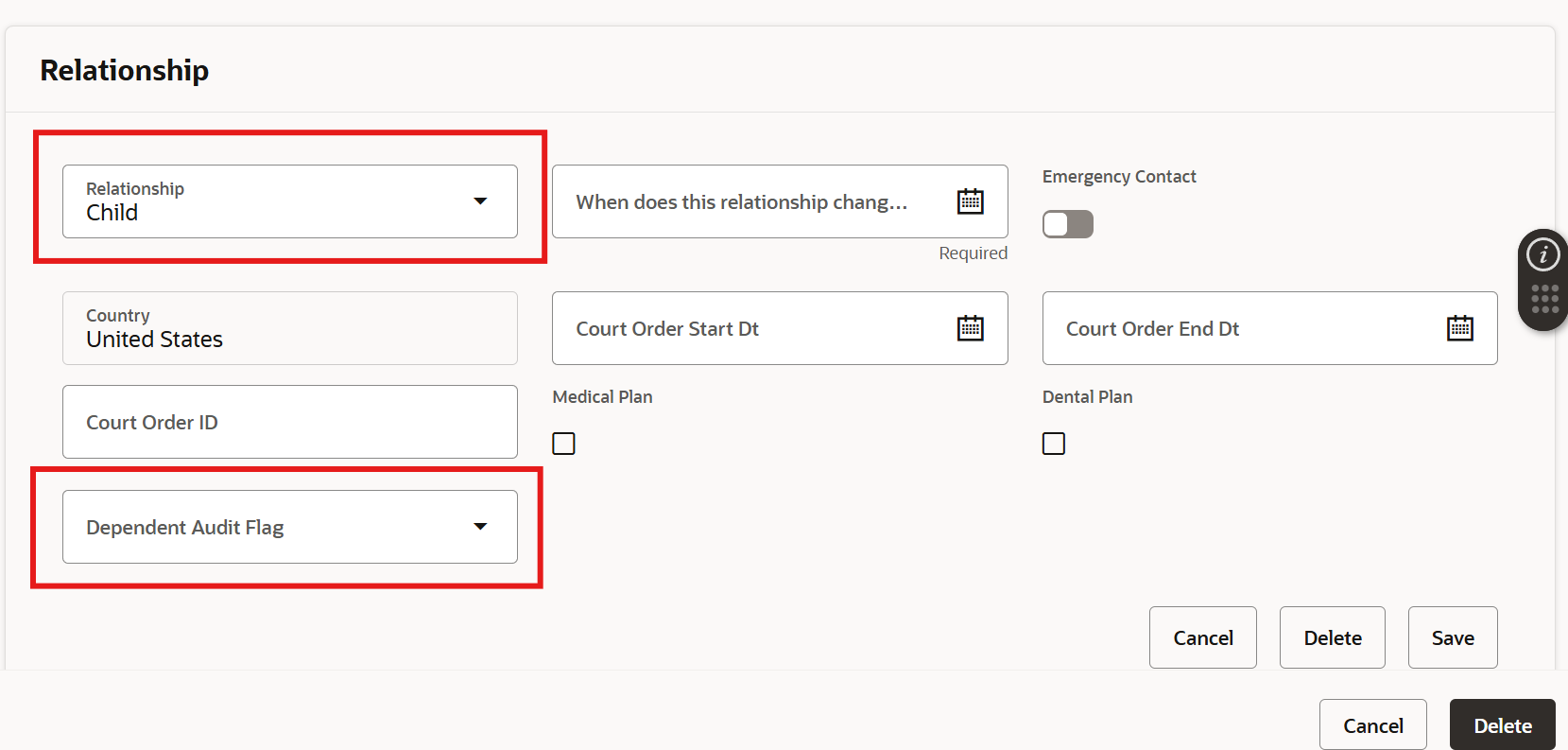The width and height of the screenshot is (1568, 750).
Task: Click the Court Order End Dt field
Action: pyautogui.click(x=1269, y=328)
